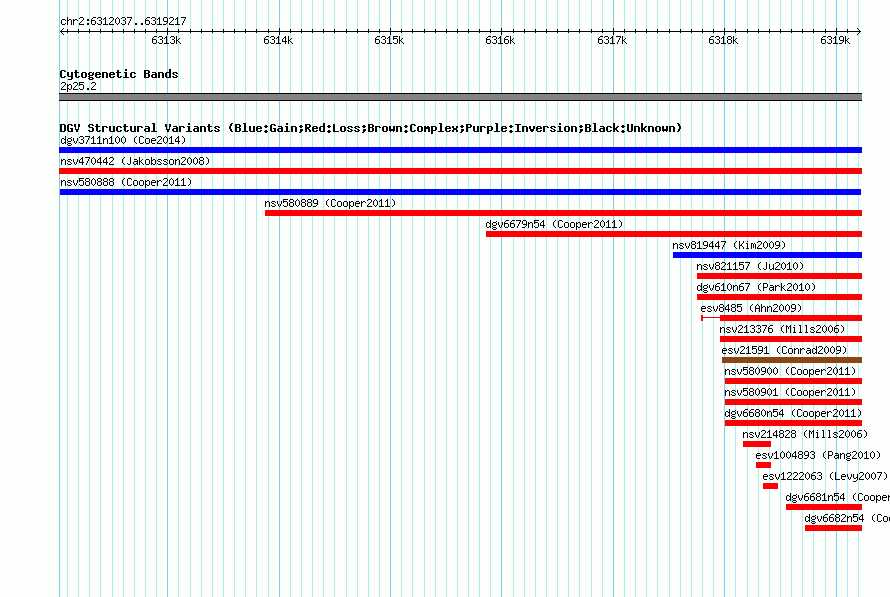Select the nsv580901 (Cooper2011) label
Image resolution: width=890 pixels, height=597 pixels.
click(x=790, y=392)
